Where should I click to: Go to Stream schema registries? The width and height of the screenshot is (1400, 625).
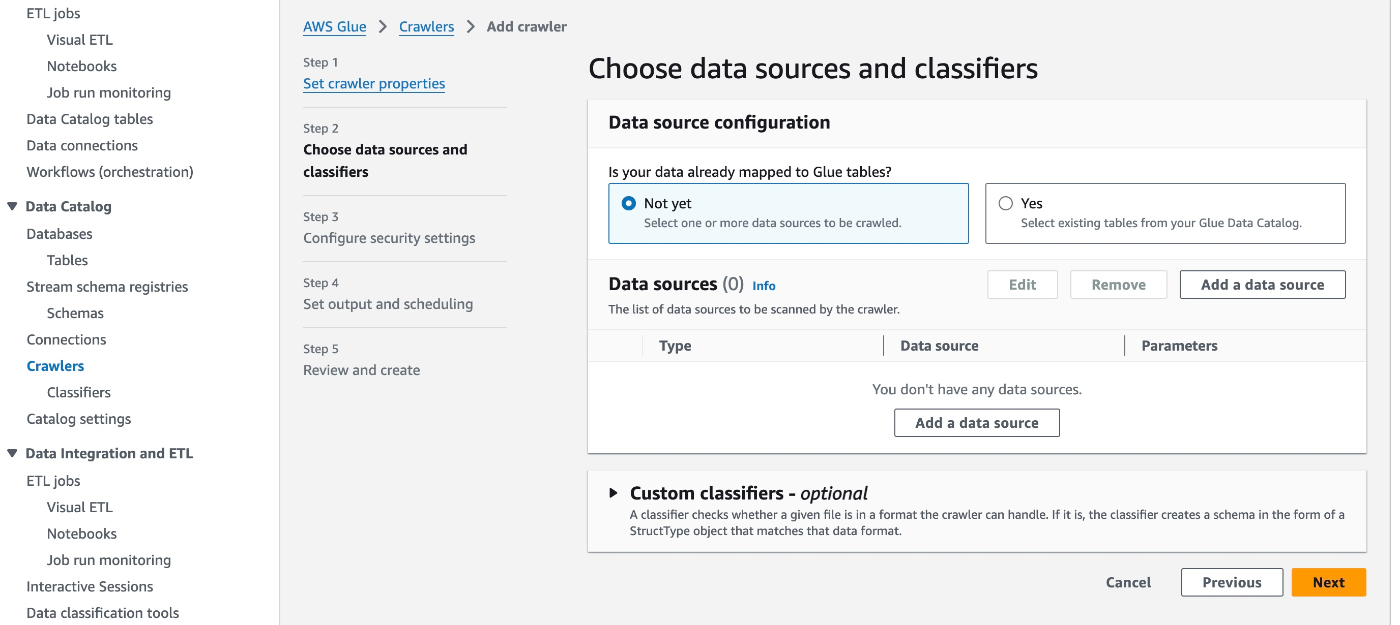[107, 287]
